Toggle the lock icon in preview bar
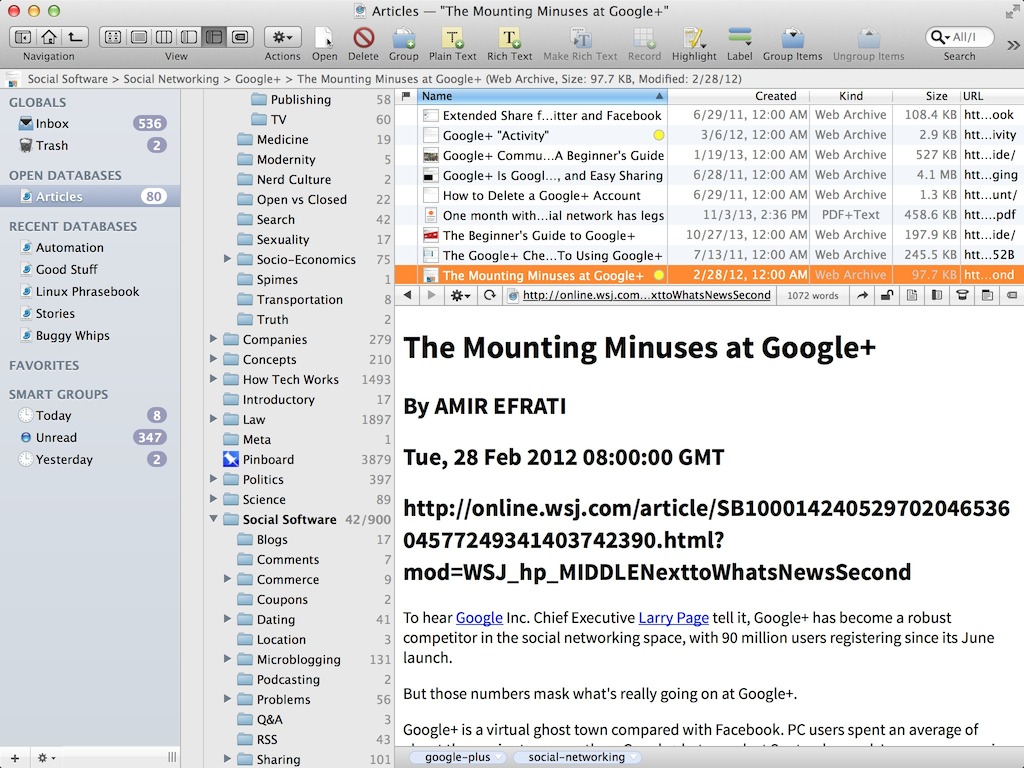The image size is (1024, 768). (886, 296)
